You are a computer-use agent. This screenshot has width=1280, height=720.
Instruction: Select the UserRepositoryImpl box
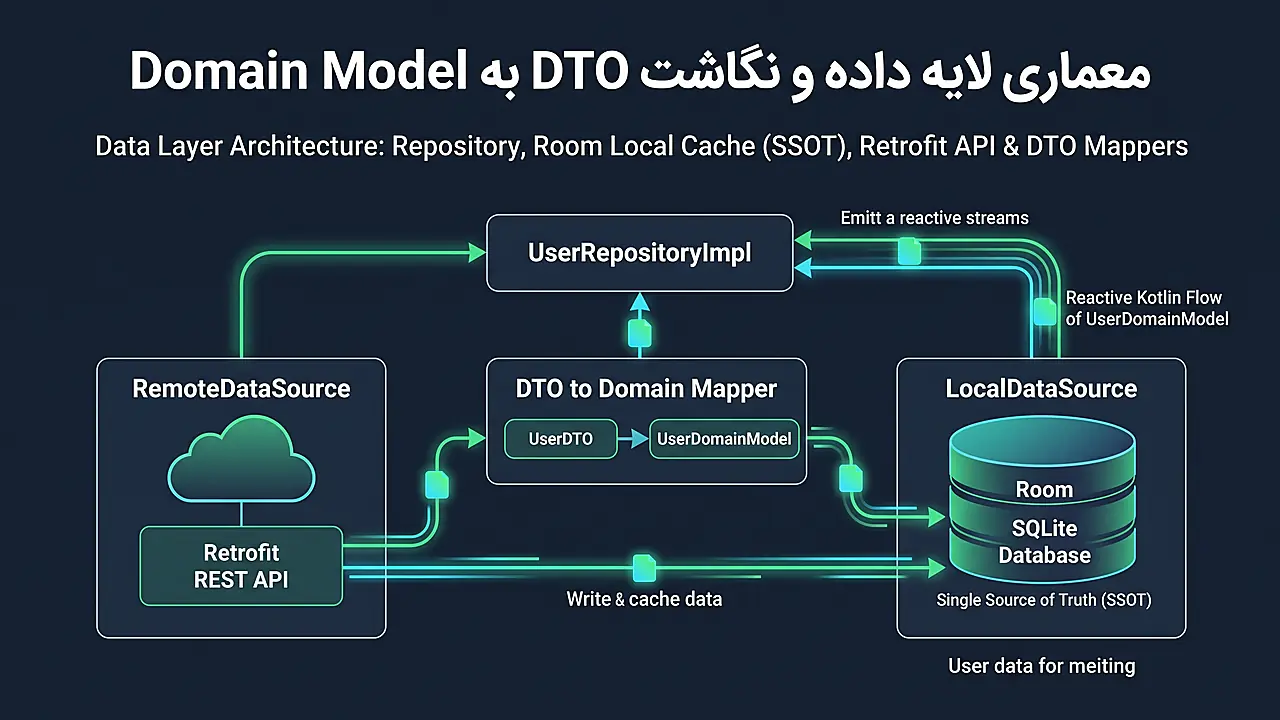coord(640,253)
